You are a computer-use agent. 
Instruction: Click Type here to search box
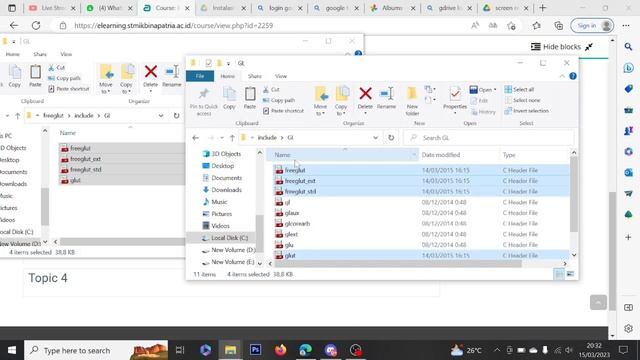pyautogui.click(x=96, y=350)
